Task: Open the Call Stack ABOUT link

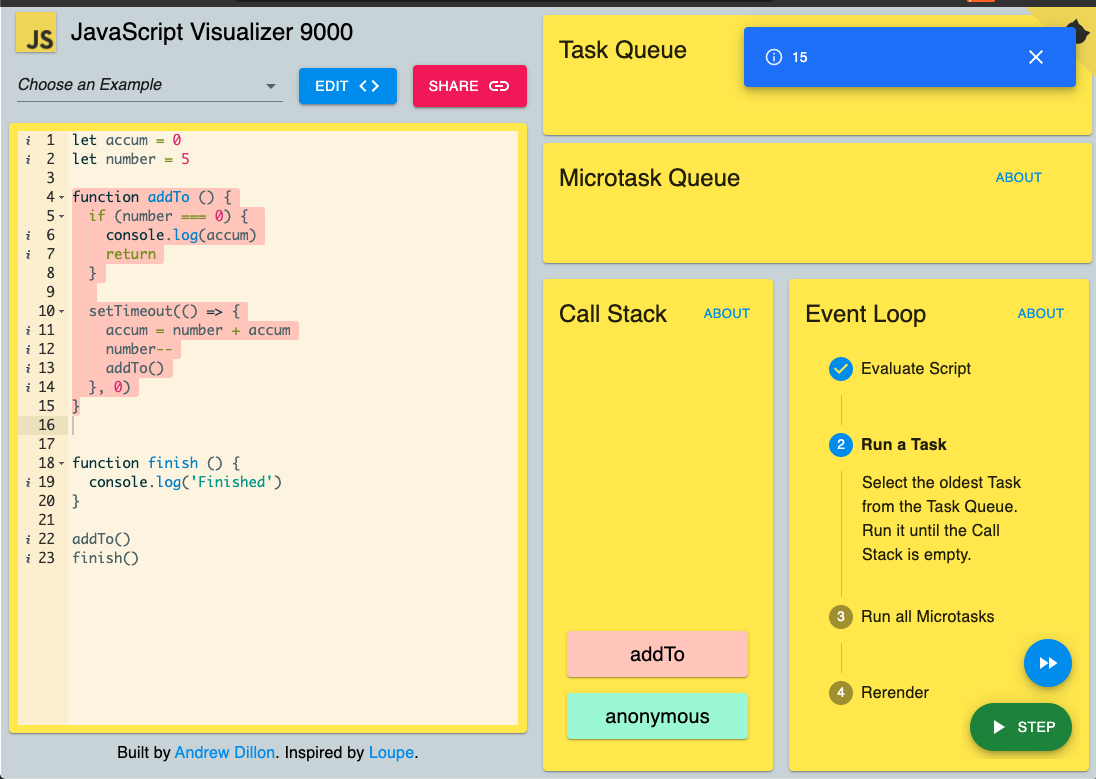Action: [x=726, y=314]
